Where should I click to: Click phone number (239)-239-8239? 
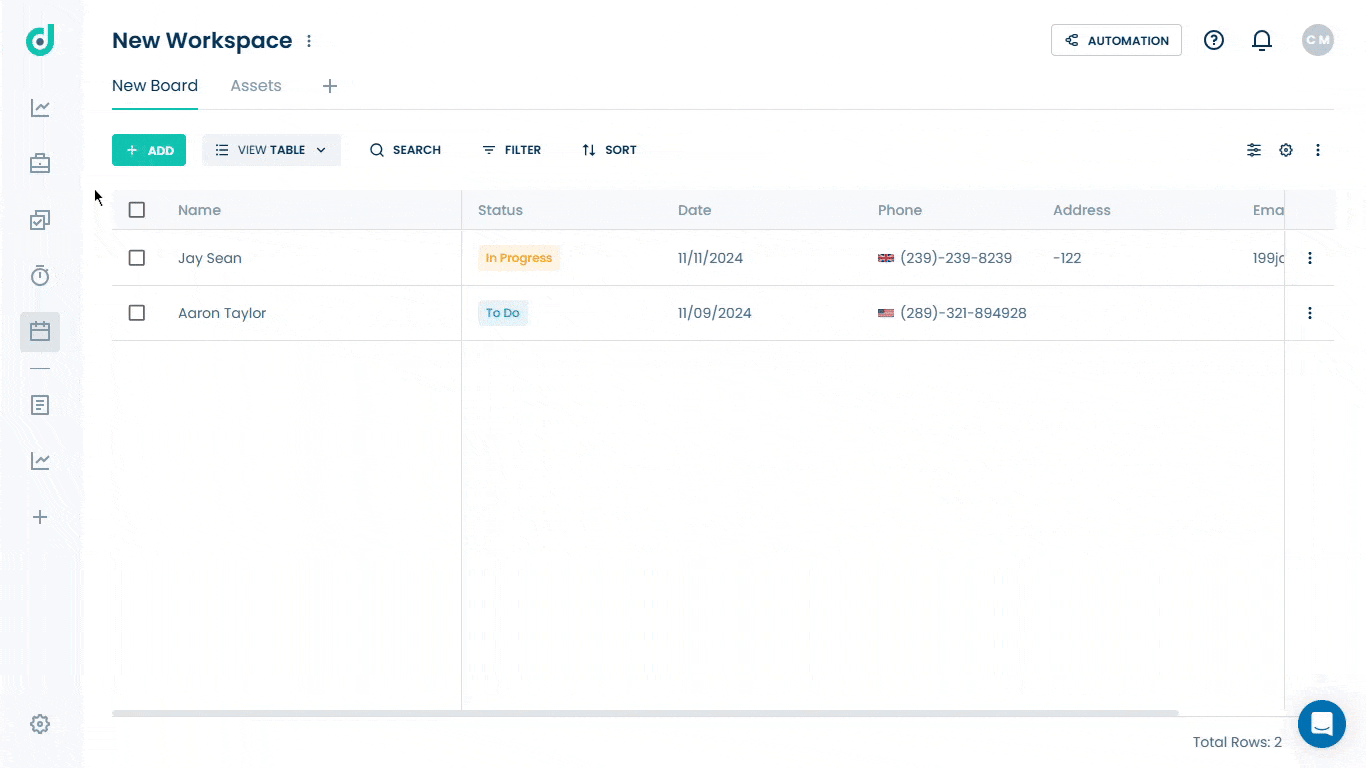click(x=956, y=258)
